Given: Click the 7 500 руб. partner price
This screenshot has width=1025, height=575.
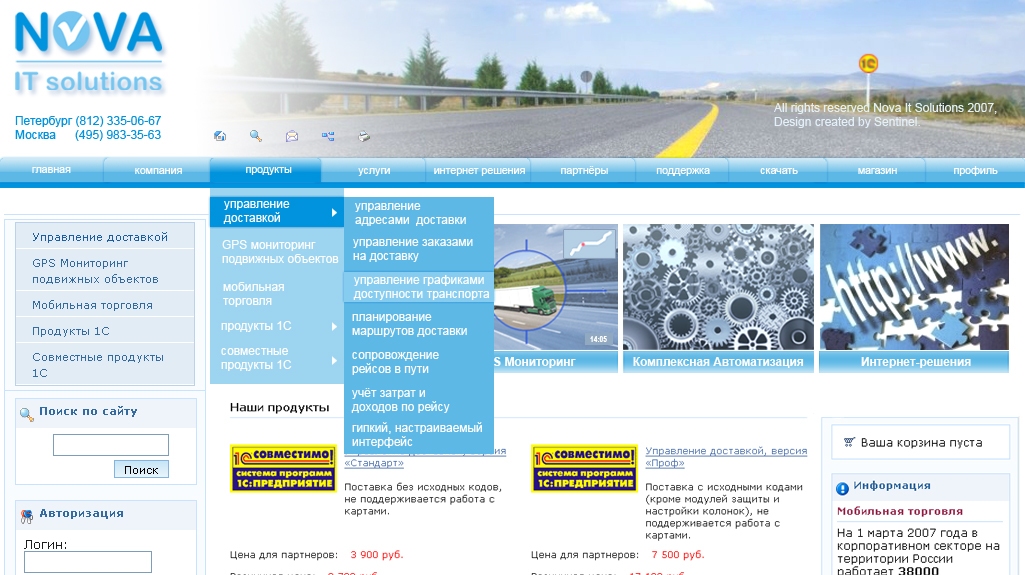Looking at the screenshot, I should tap(678, 555).
